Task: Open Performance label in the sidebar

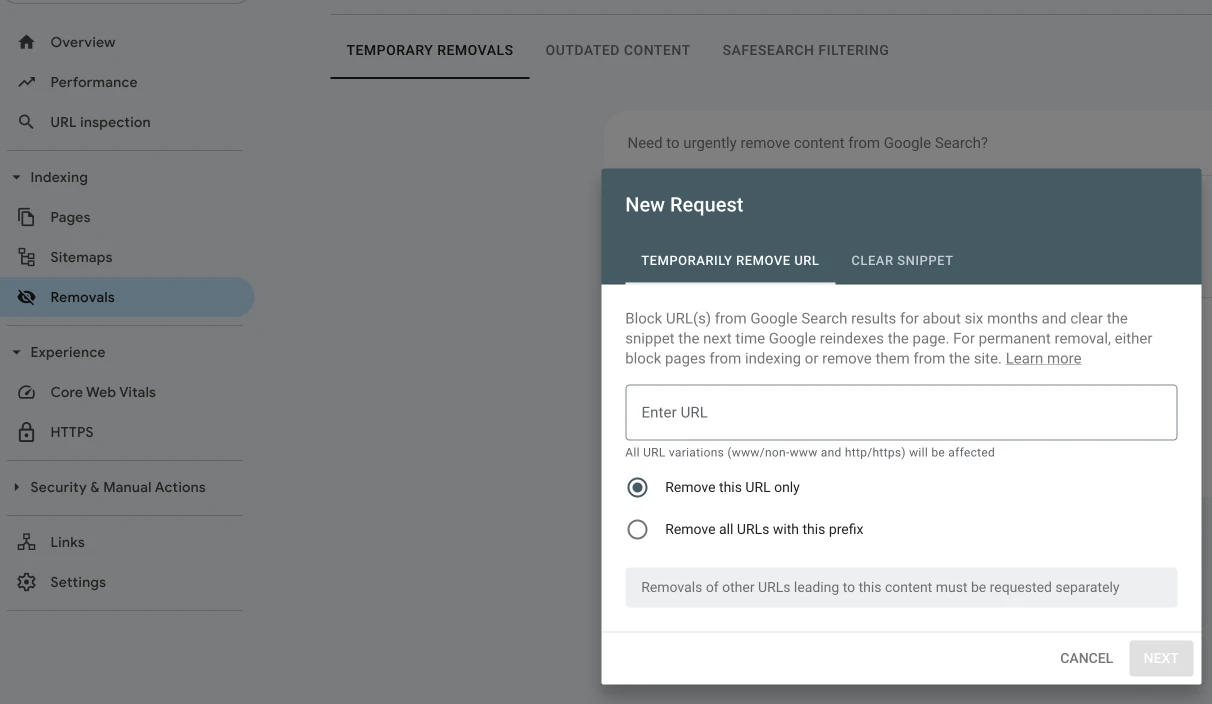Action: pos(94,82)
